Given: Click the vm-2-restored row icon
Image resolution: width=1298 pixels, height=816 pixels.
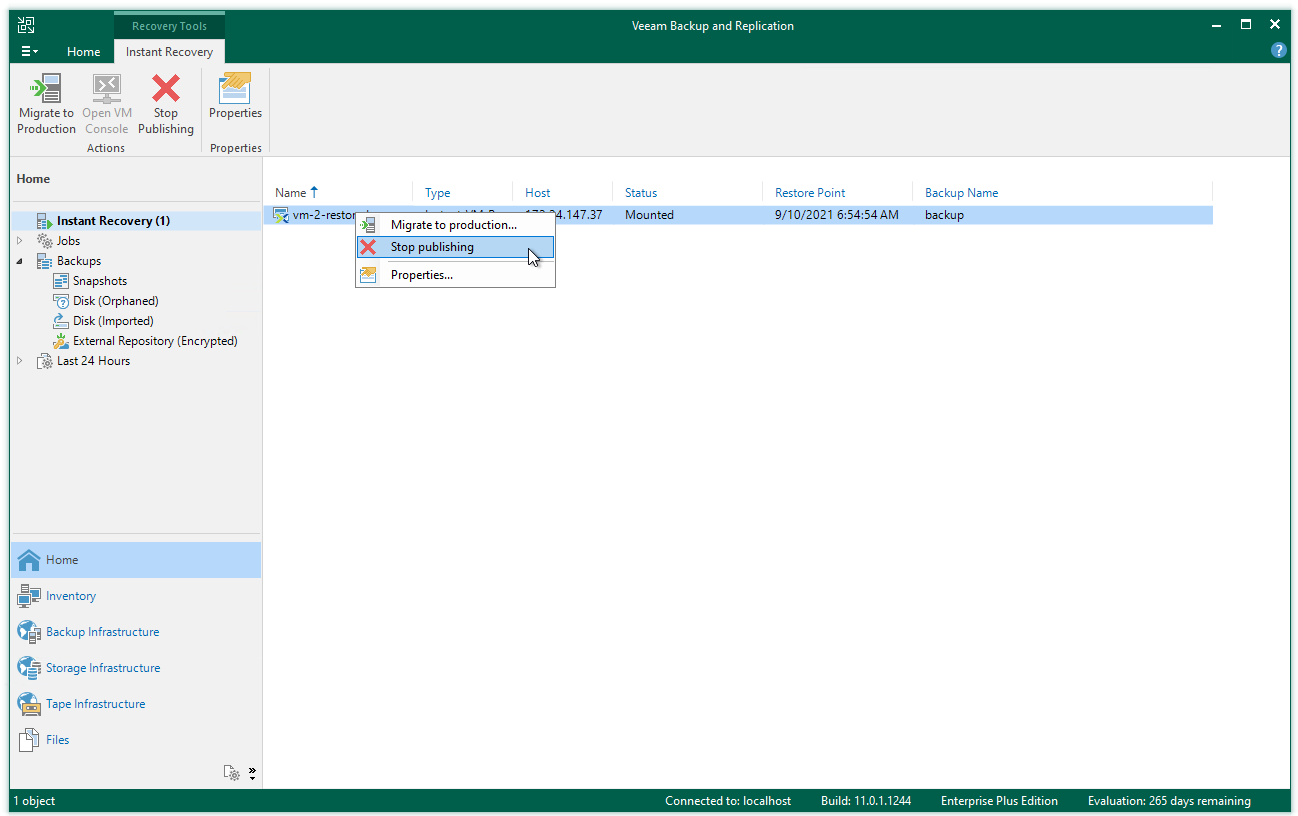Looking at the screenshot, I should pos(282,215).
